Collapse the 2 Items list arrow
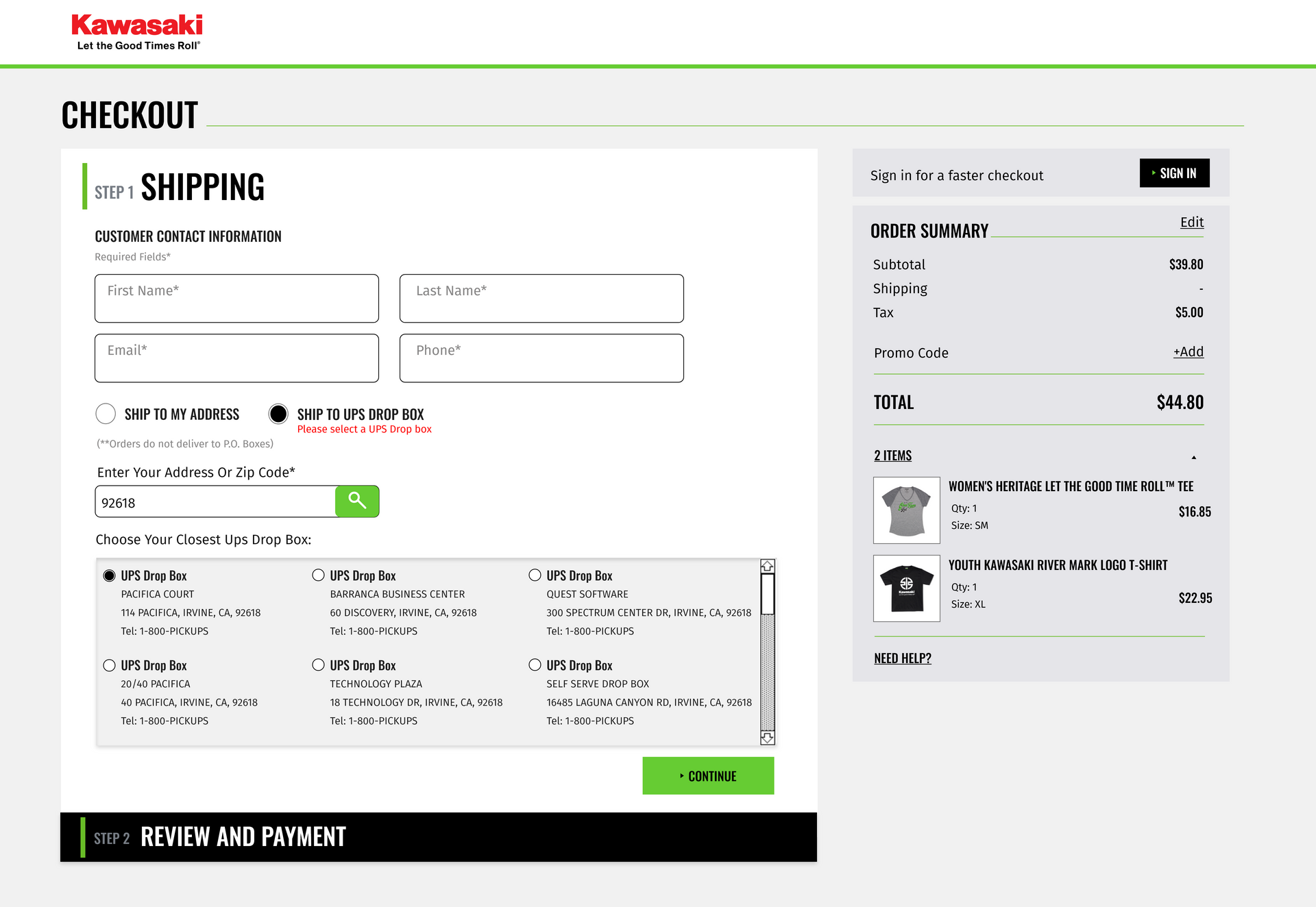 (1193, 457)
